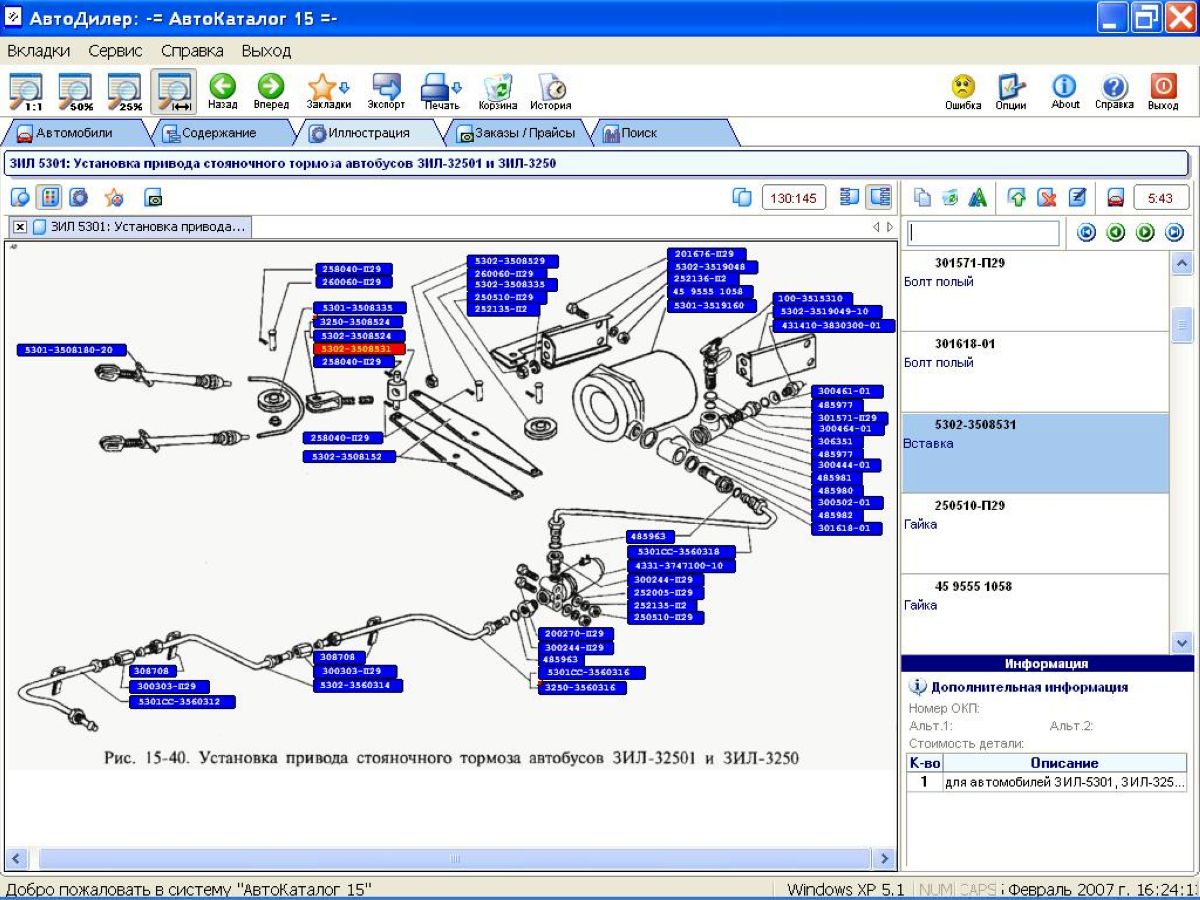
Task: Select part 250510-П29 Гайка in list
Action: click(1035, 533)
